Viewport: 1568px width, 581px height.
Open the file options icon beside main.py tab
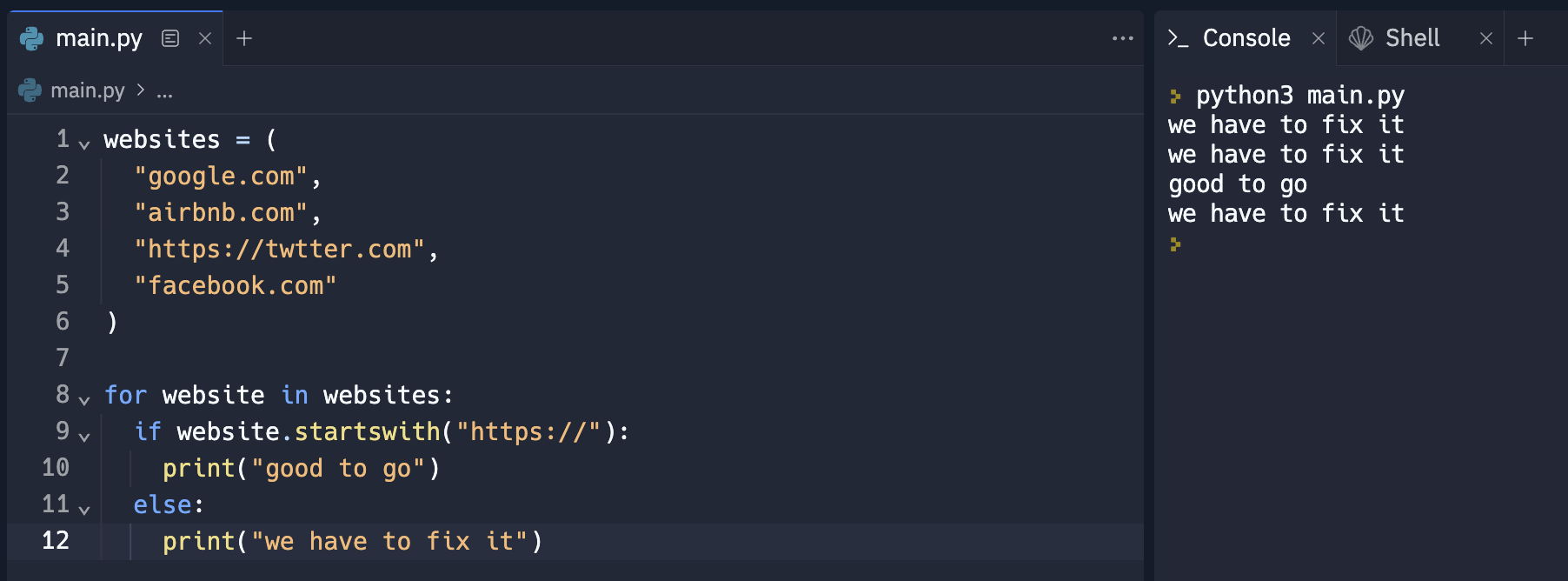pos(170,38)
